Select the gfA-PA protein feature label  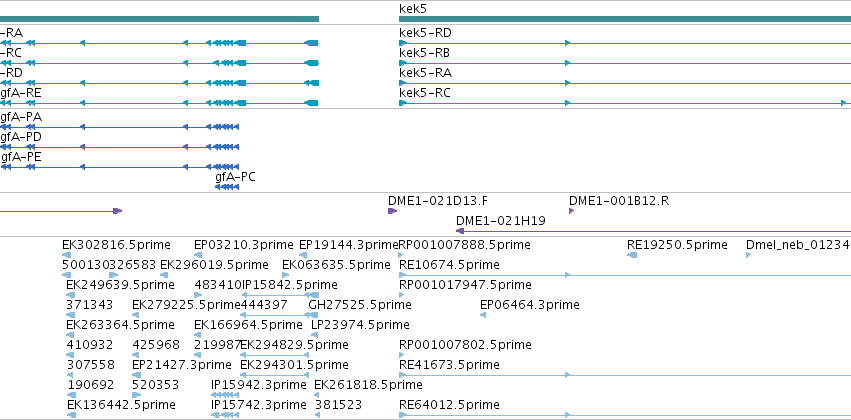click(x=21, y=117)
